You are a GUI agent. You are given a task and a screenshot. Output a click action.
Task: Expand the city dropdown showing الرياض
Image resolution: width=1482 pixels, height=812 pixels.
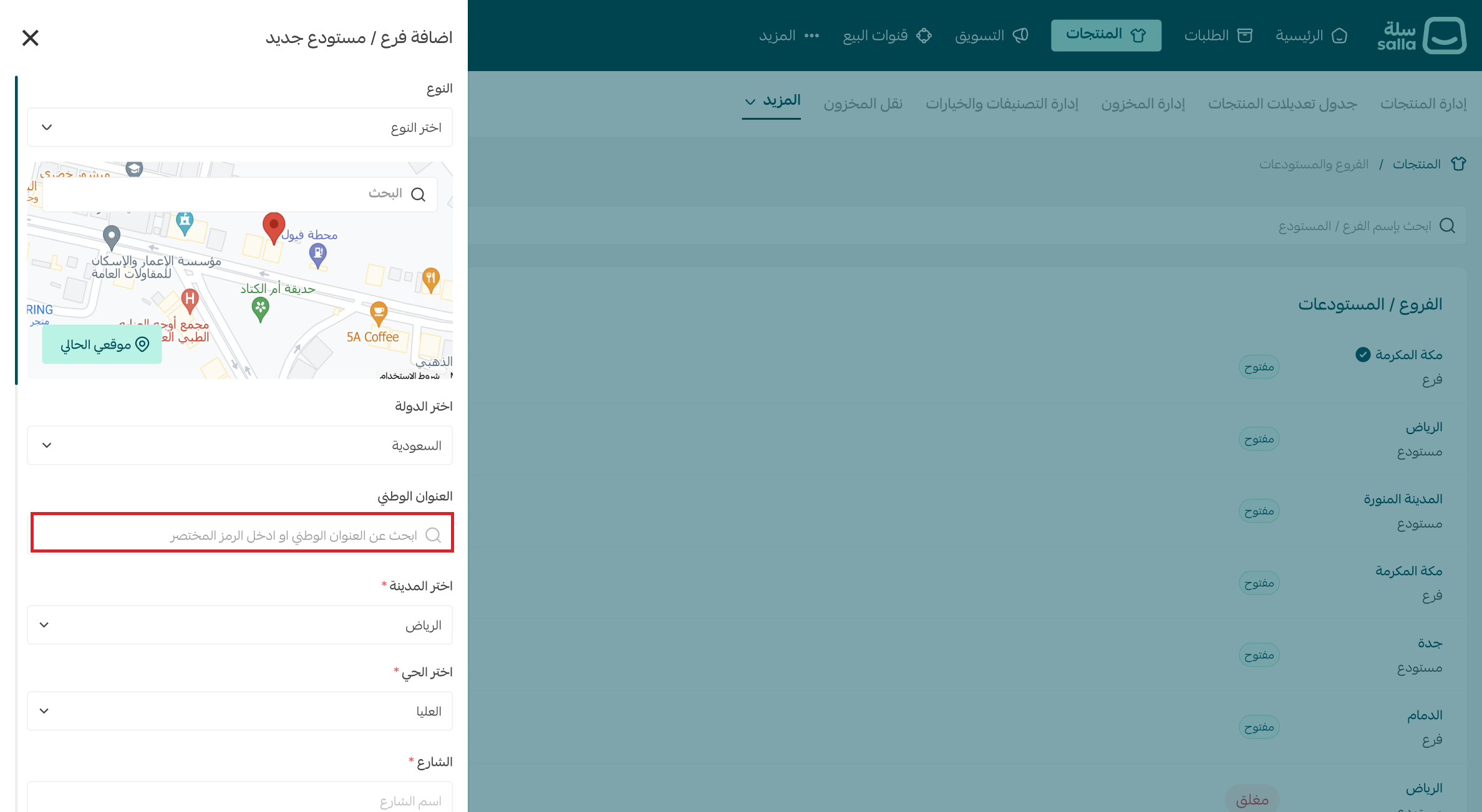click(240, 625)
